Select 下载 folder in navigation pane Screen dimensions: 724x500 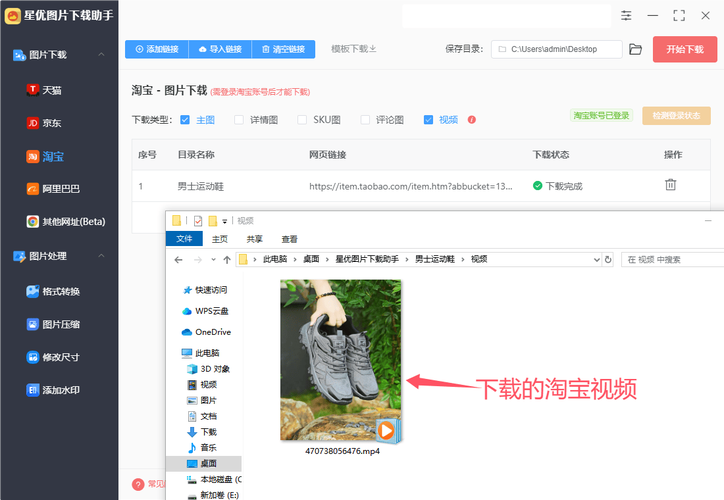[x=202, y=432]
